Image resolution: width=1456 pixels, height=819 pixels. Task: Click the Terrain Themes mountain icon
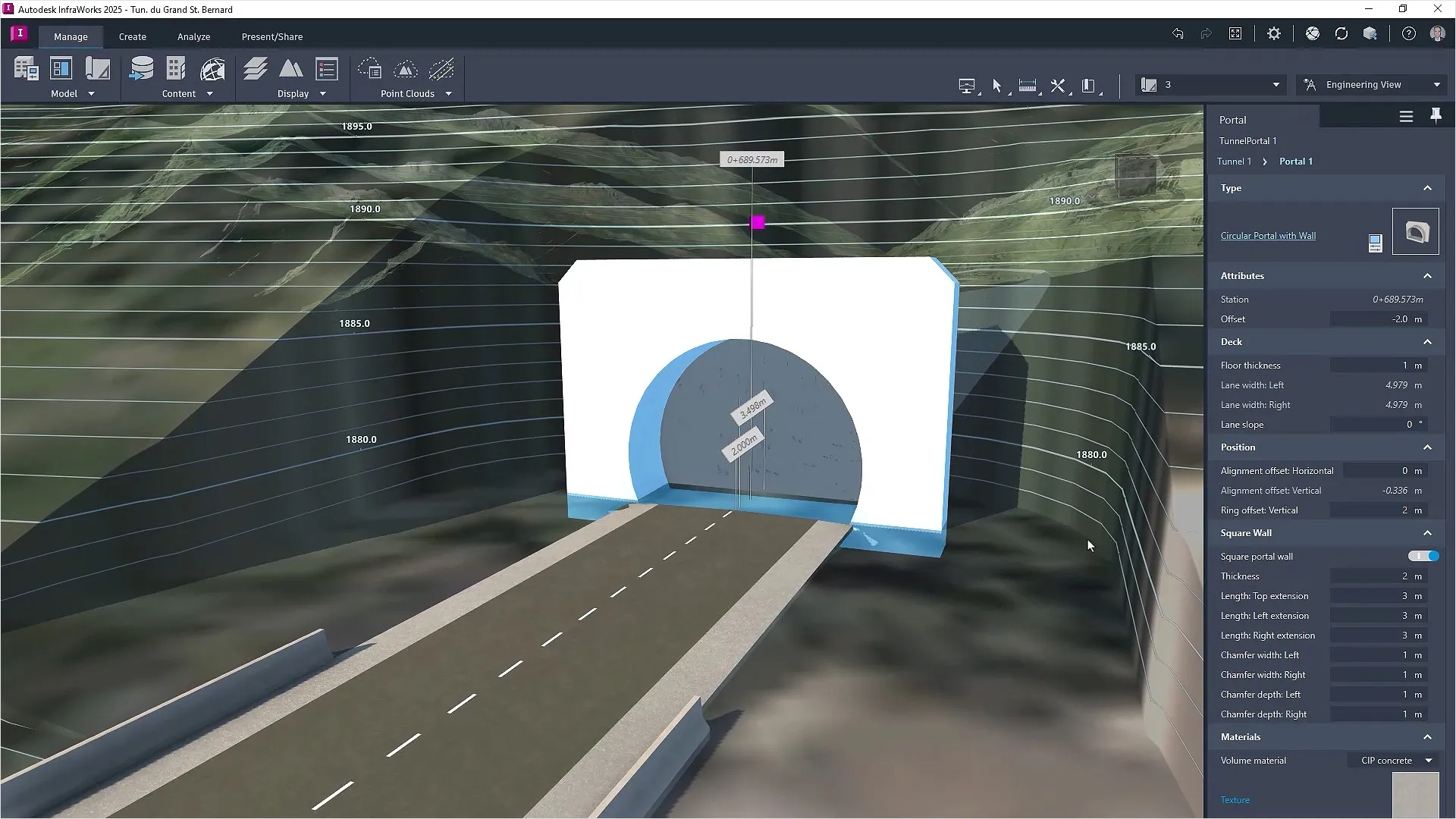(x=290, y=69)
